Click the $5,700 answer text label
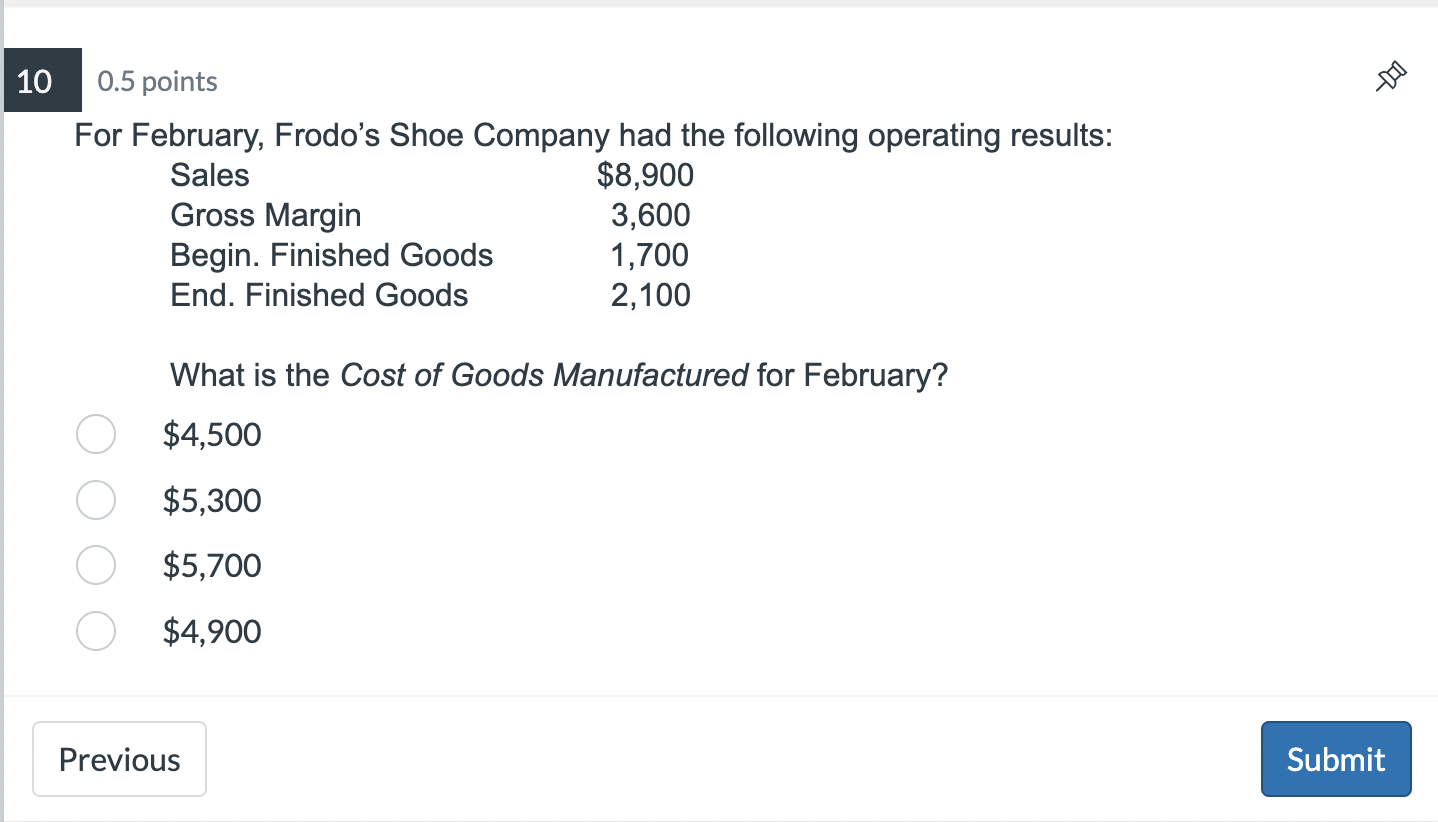The height and width of the screenshot is (822, 1438). pos(211,565)
